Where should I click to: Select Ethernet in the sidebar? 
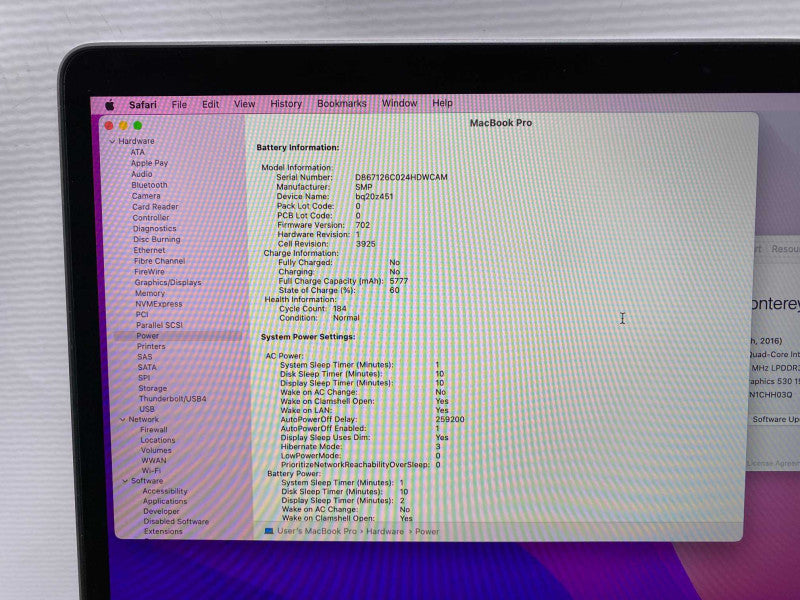pyautogui.click(x=149, y=250)
